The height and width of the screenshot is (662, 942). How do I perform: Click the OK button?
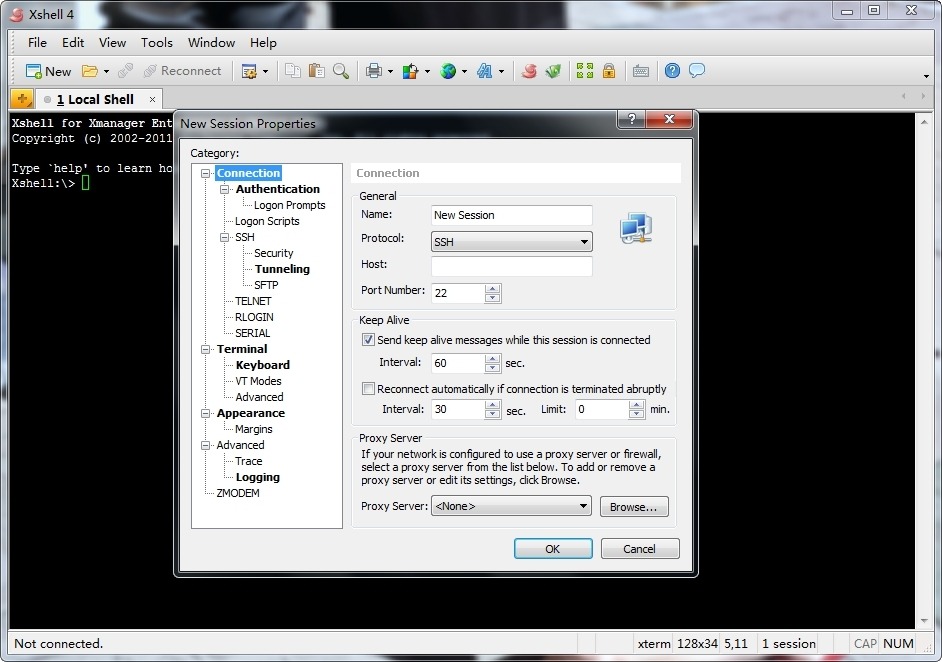pos(553,548)
